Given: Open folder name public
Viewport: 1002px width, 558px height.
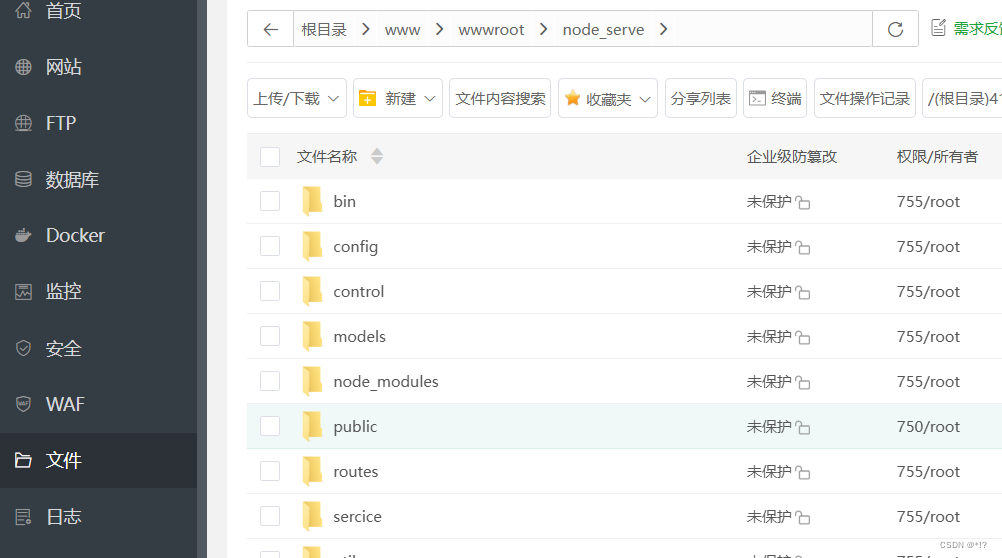Looking at the screenshot, I should point(355,427).
